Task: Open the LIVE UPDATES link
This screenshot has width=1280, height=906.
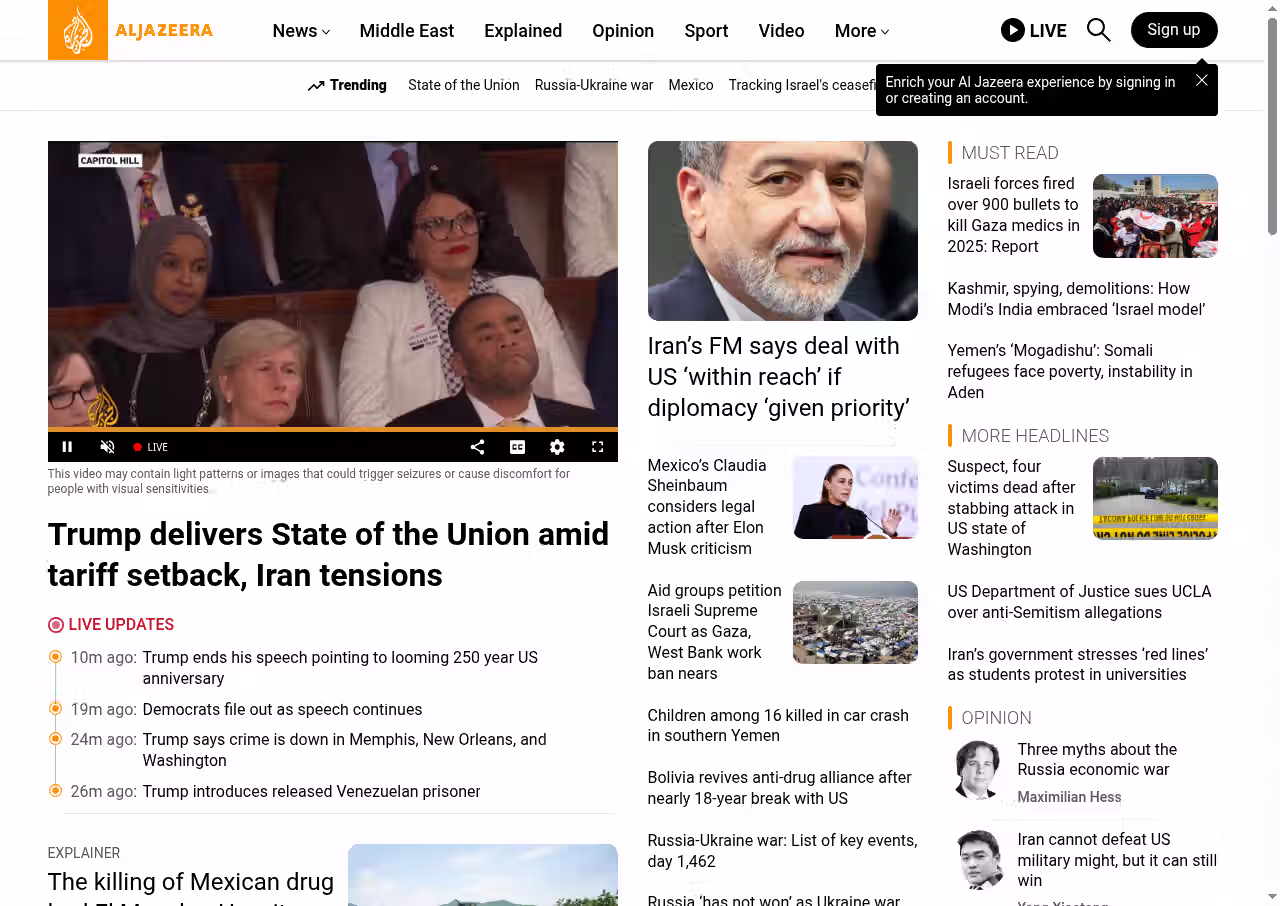Action: (120, 625)
